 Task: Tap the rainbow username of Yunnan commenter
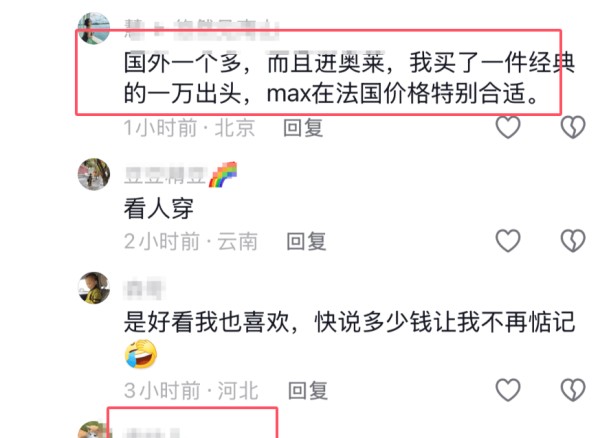[180, 175]
